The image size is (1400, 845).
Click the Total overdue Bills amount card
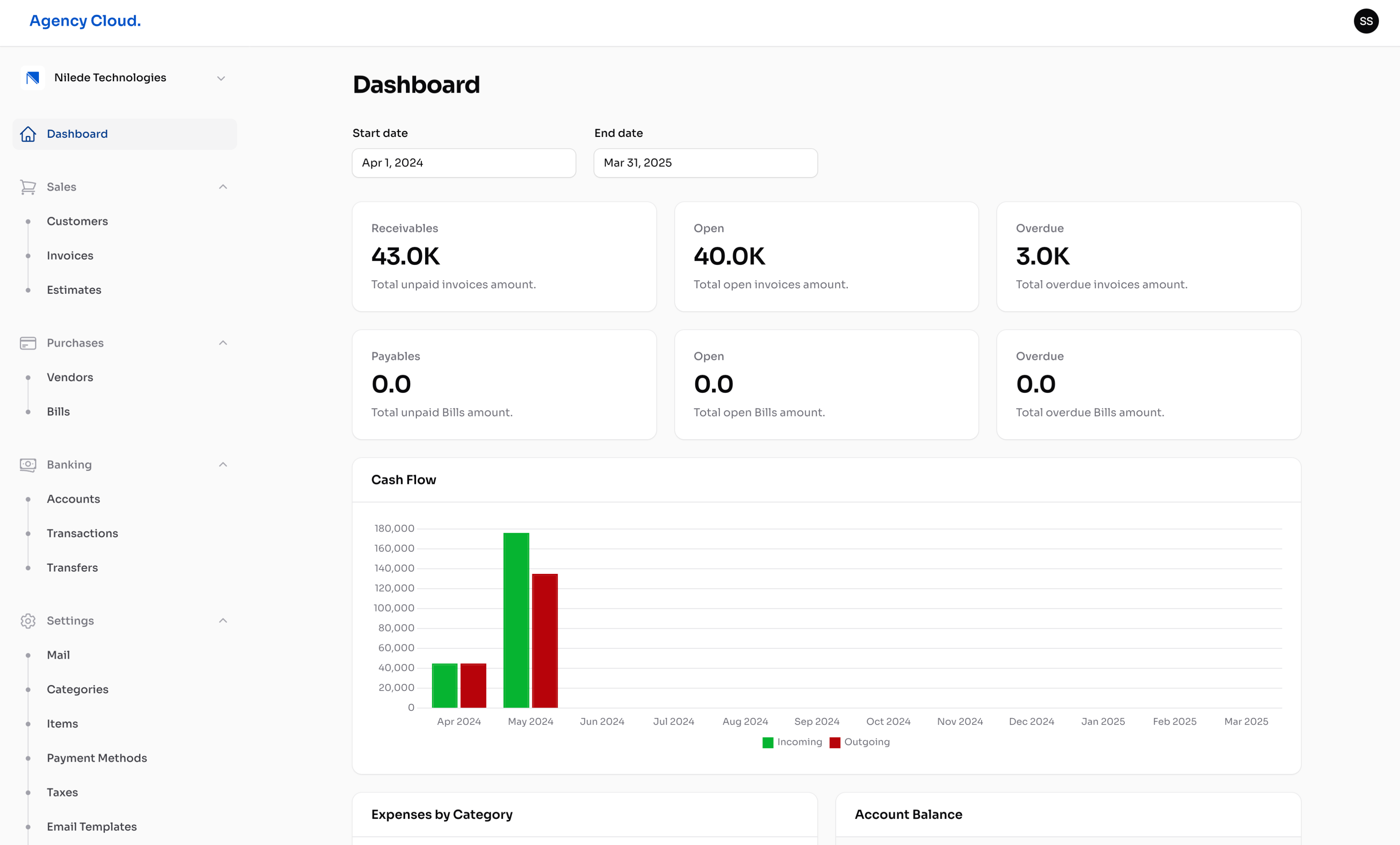coord(1148,385)
